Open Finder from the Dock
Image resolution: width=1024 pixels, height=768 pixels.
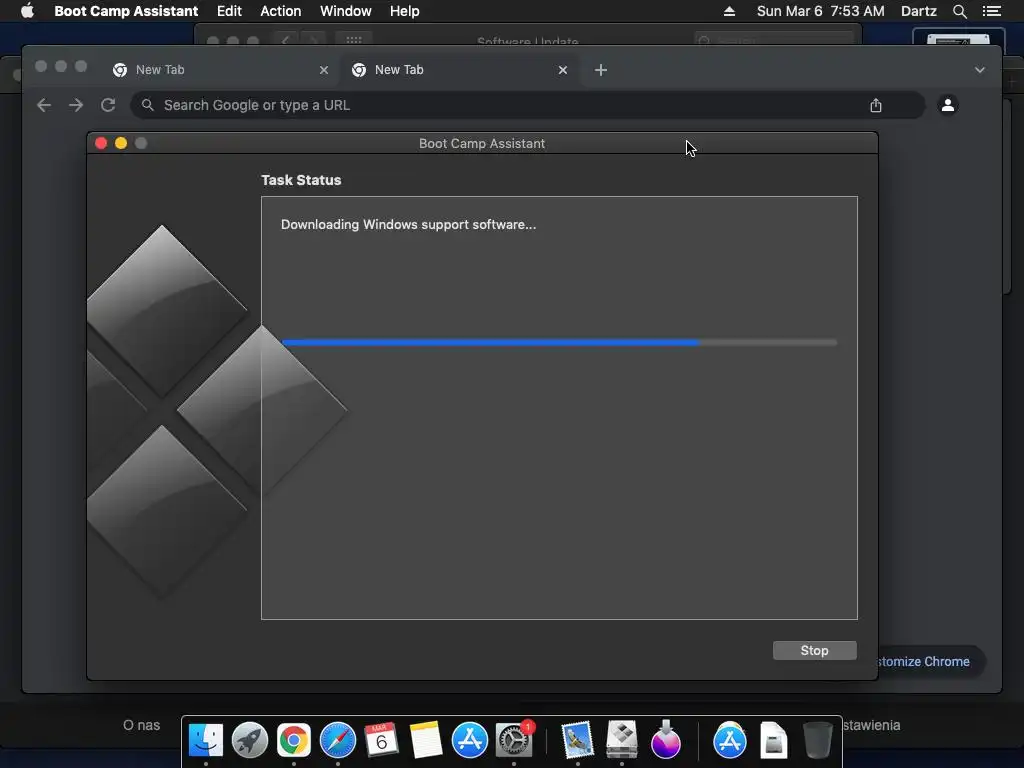(x=206, y=740)
